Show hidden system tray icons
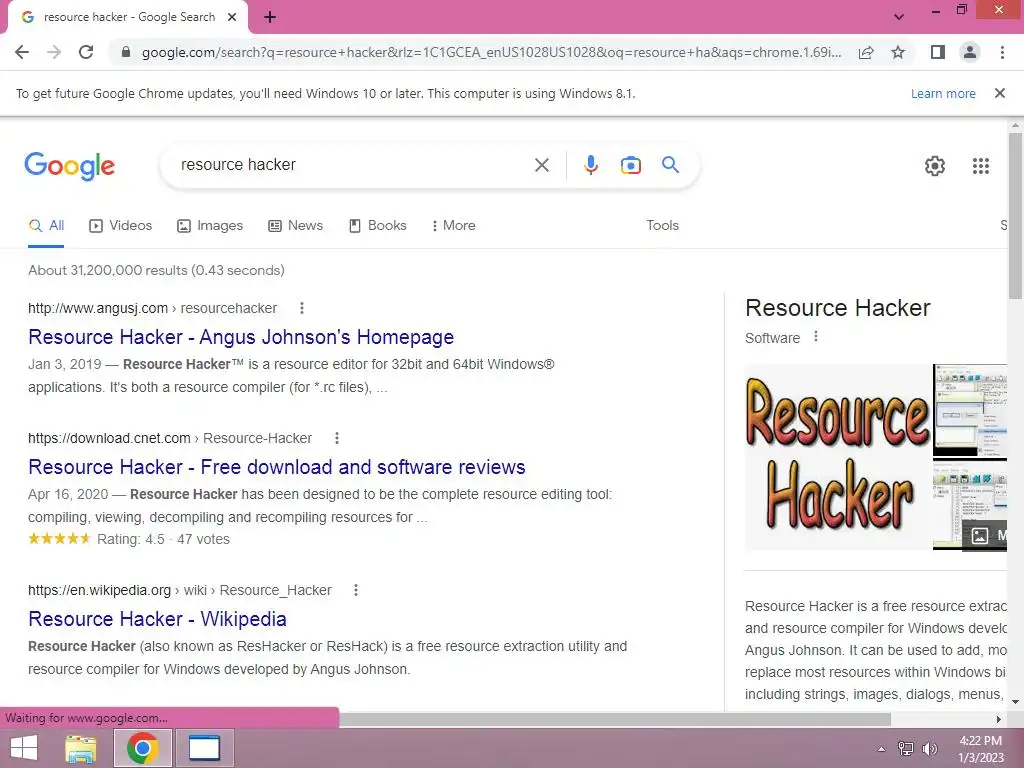1024x768 pixels. tap(881, 749)
